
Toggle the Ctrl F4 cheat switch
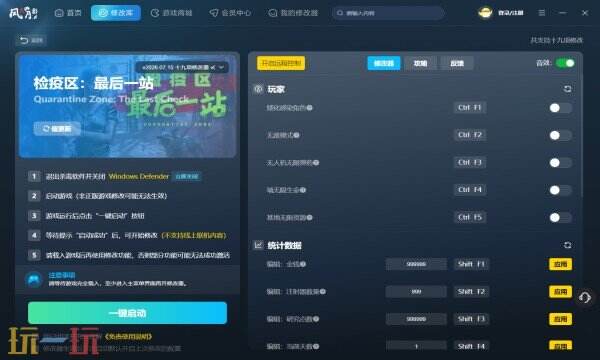click(x=560, y=190)
